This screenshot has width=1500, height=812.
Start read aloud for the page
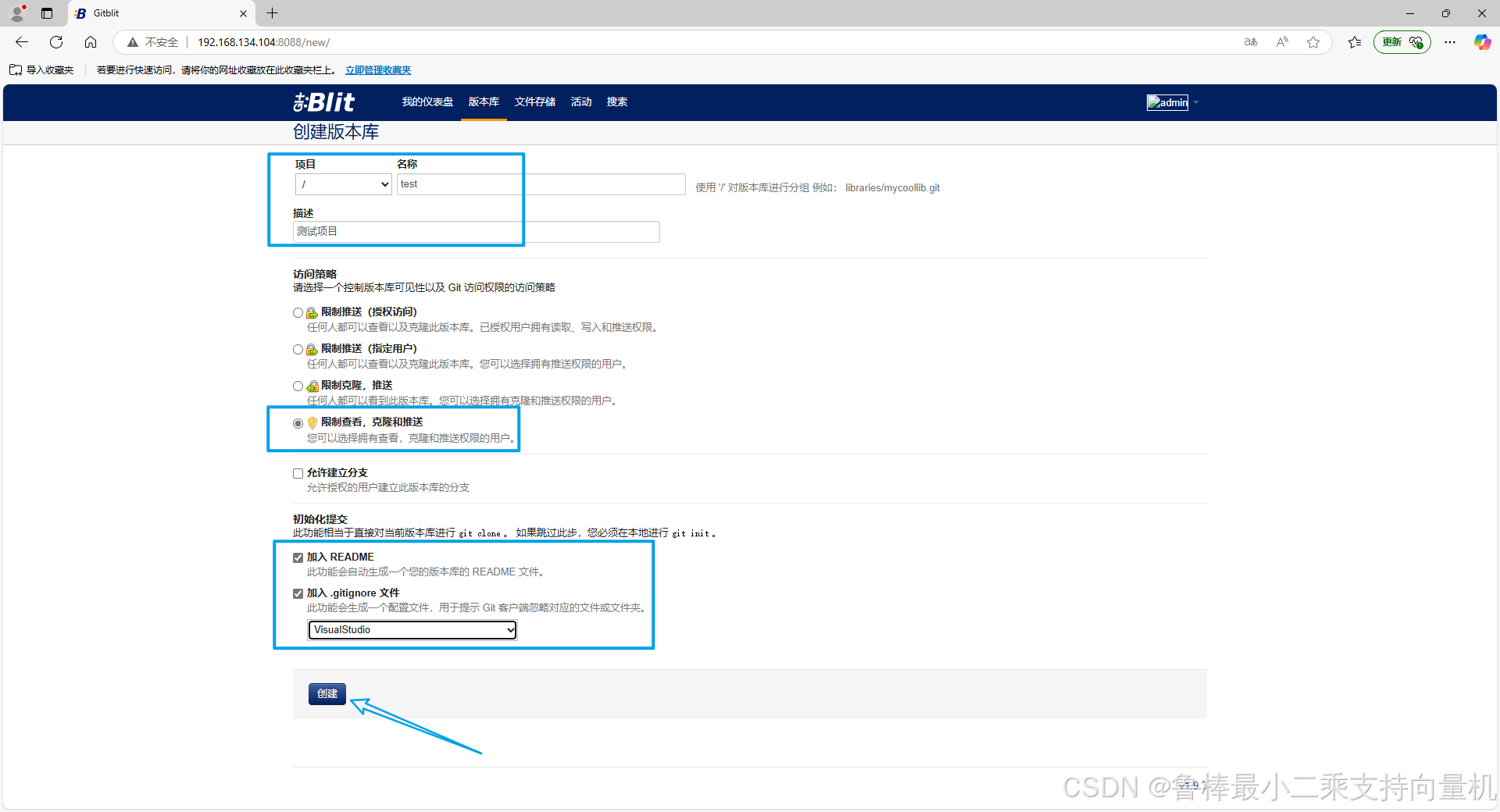[1282, 42]
